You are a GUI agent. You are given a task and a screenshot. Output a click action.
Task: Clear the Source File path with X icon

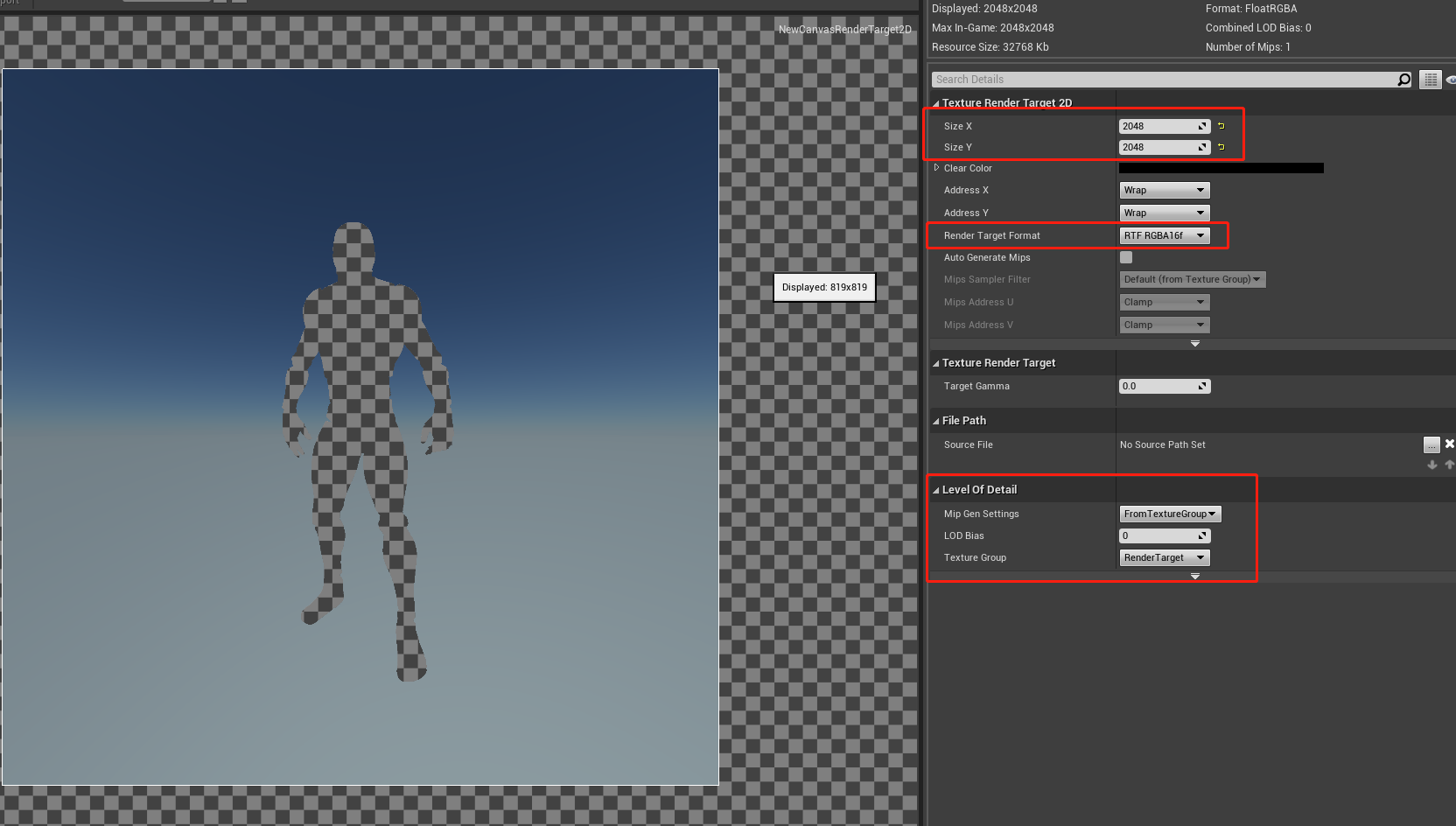click(1449, 444)
